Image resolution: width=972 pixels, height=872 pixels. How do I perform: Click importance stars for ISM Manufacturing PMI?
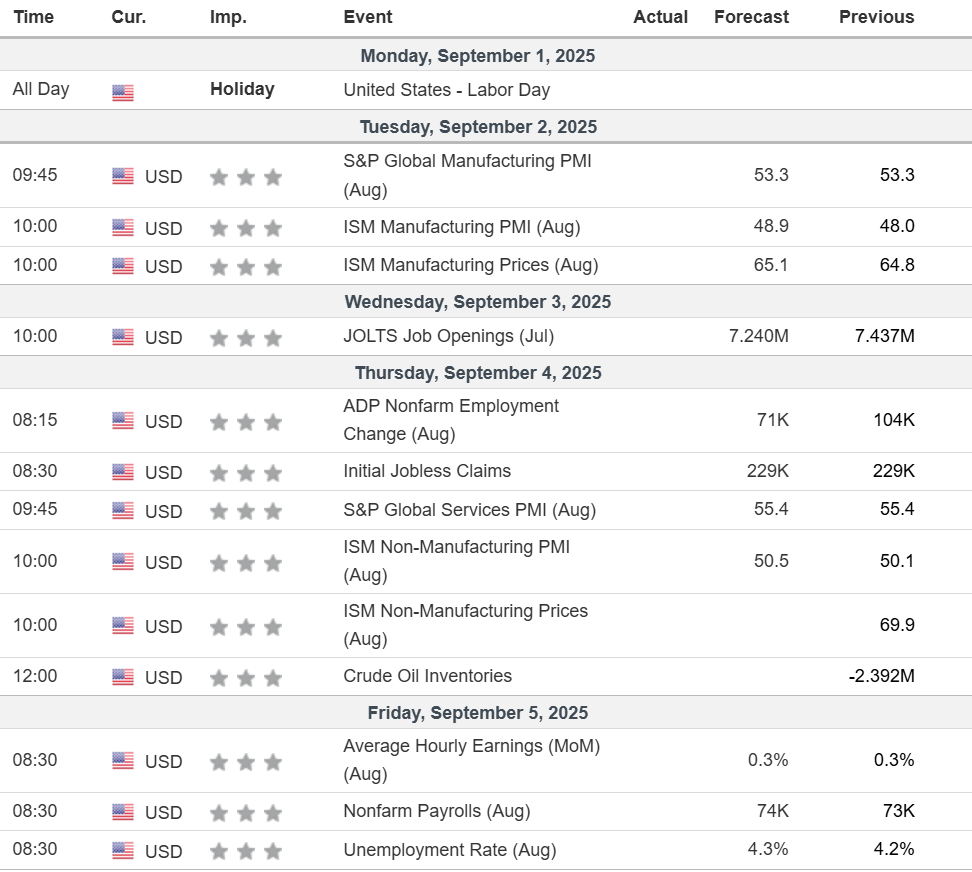(x=246, y=228)
